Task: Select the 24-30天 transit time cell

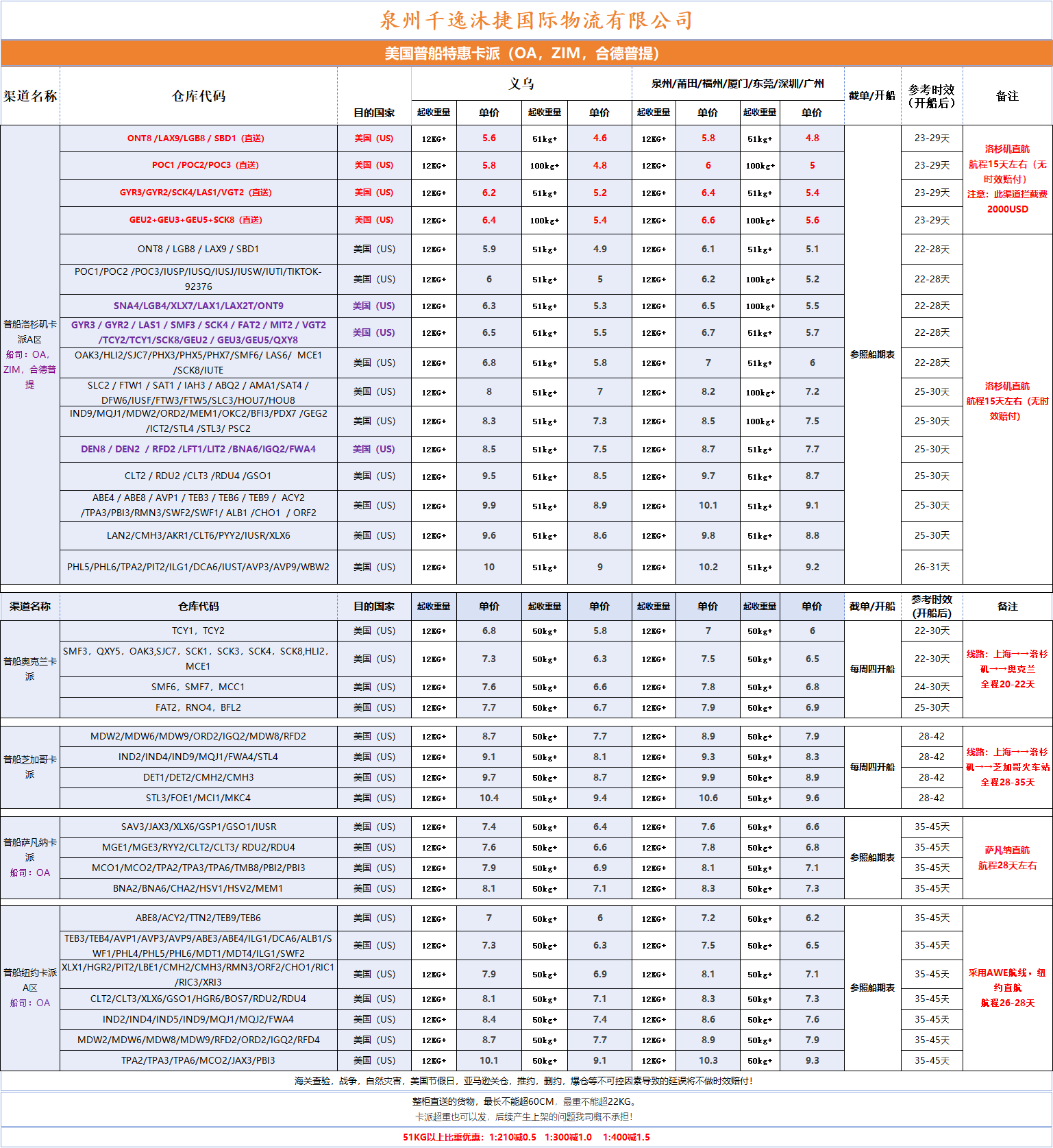Action: tap(932, 687)
